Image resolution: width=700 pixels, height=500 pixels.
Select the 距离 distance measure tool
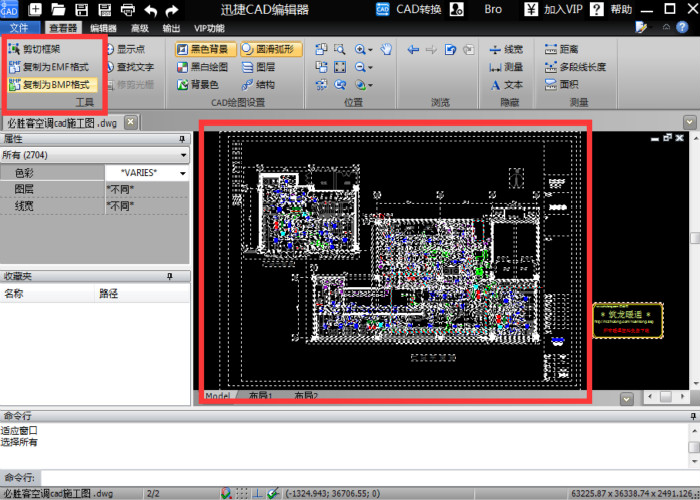click(x=562, y=49)
